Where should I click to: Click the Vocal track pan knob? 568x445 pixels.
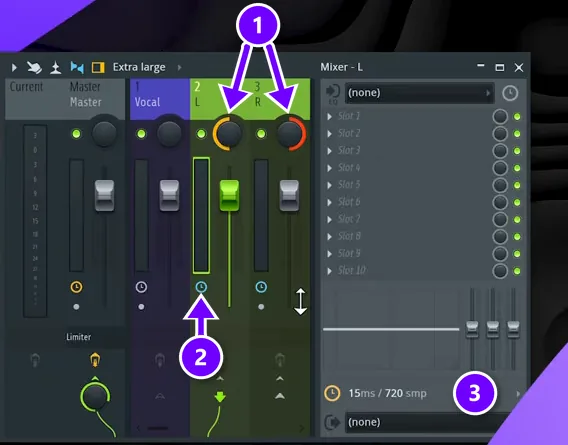click(x=169, y=133)
